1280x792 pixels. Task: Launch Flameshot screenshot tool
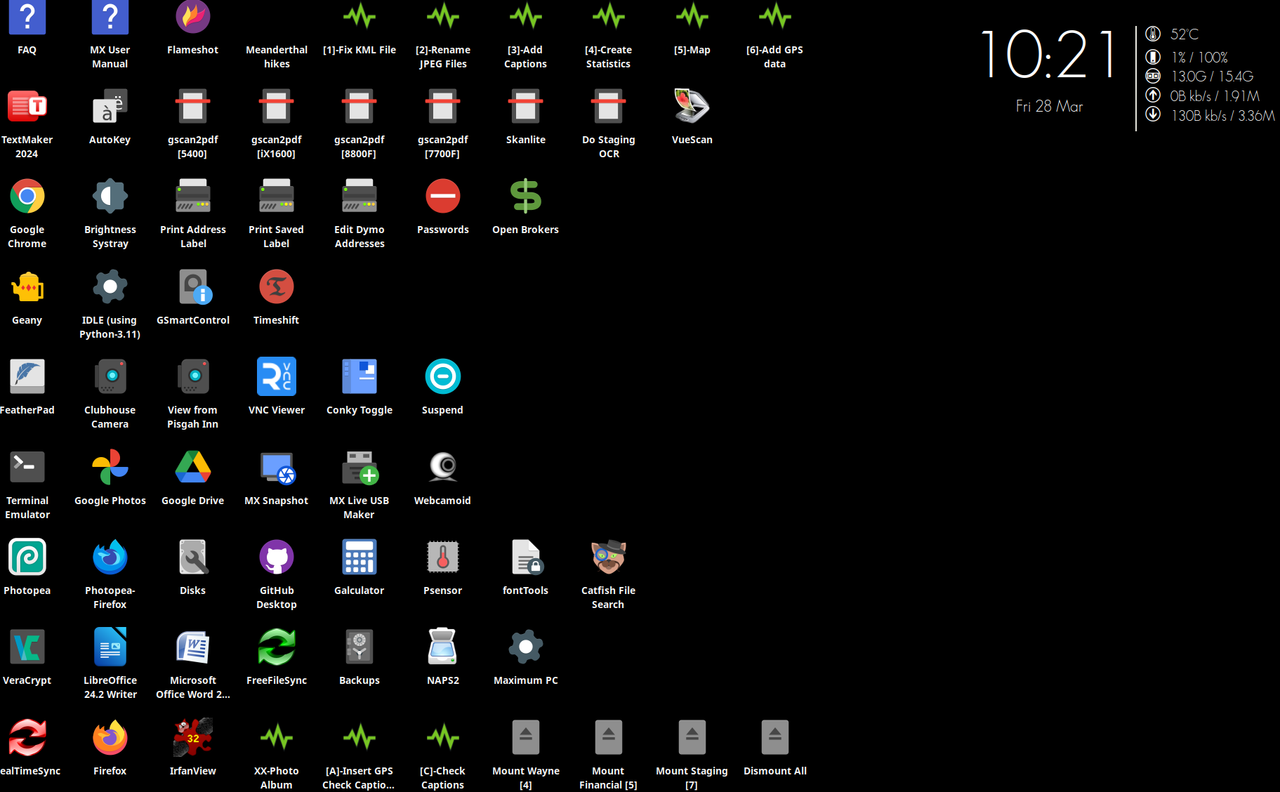click(x=193, y=17)
